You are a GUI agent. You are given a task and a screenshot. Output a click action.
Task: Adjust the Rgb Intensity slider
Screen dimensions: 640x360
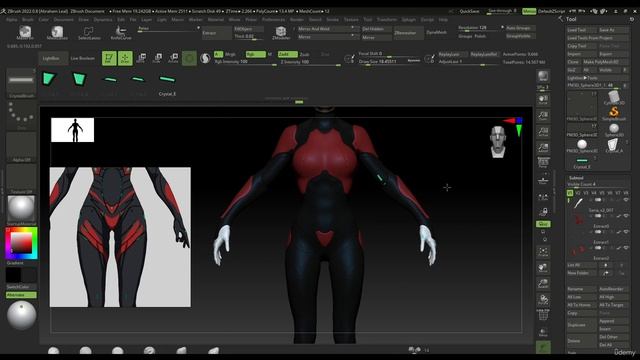pyautogui.click(x=245, y=62)
